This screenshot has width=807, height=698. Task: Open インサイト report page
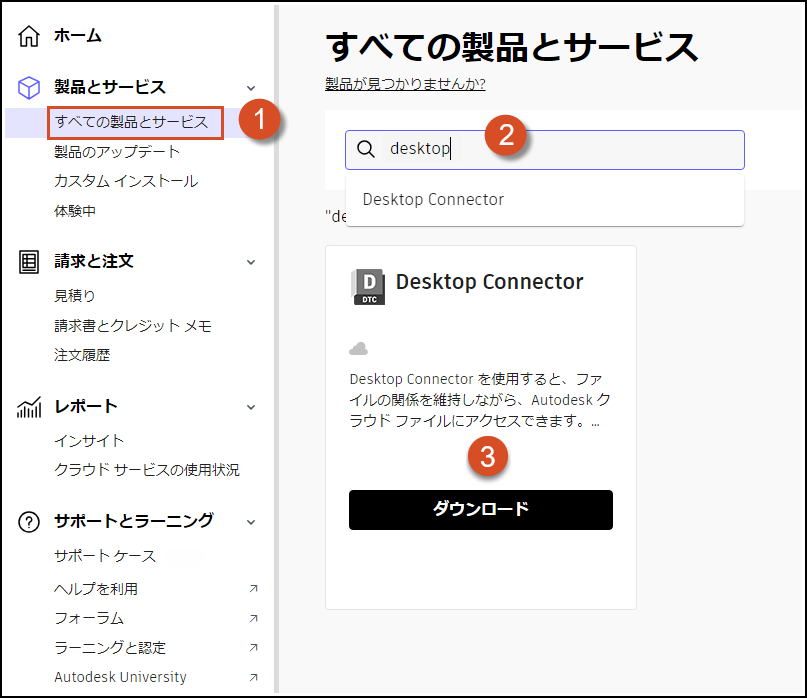[x=89, y=441]
